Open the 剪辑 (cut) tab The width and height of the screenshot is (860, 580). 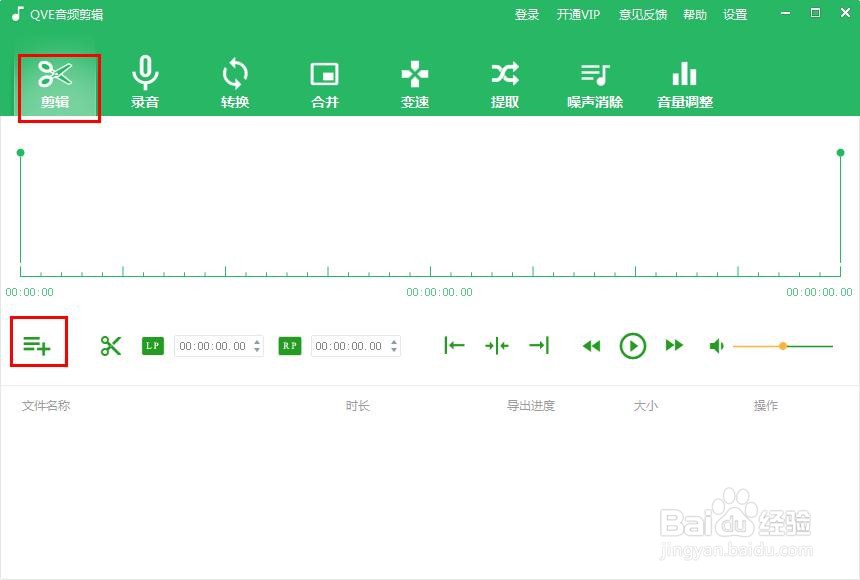(55, 86)
